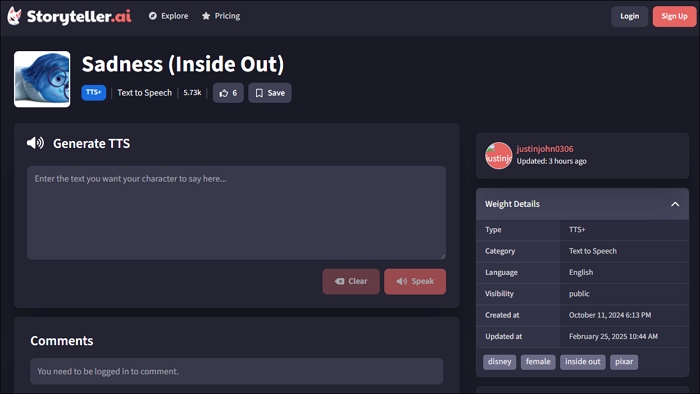The image size is (700, 394).
Task: Save the Sadness voice model
Action: pyautogui.click(x=270, y=93)
